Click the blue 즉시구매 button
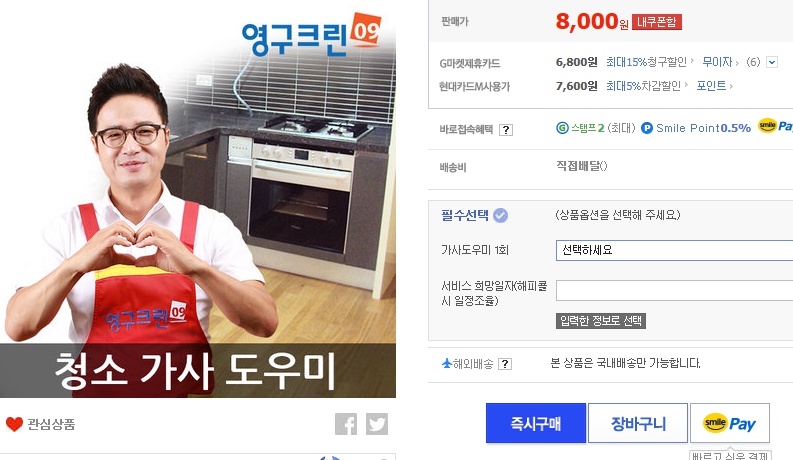The height and width of the screenshot is (460, 793). (536, 423)
